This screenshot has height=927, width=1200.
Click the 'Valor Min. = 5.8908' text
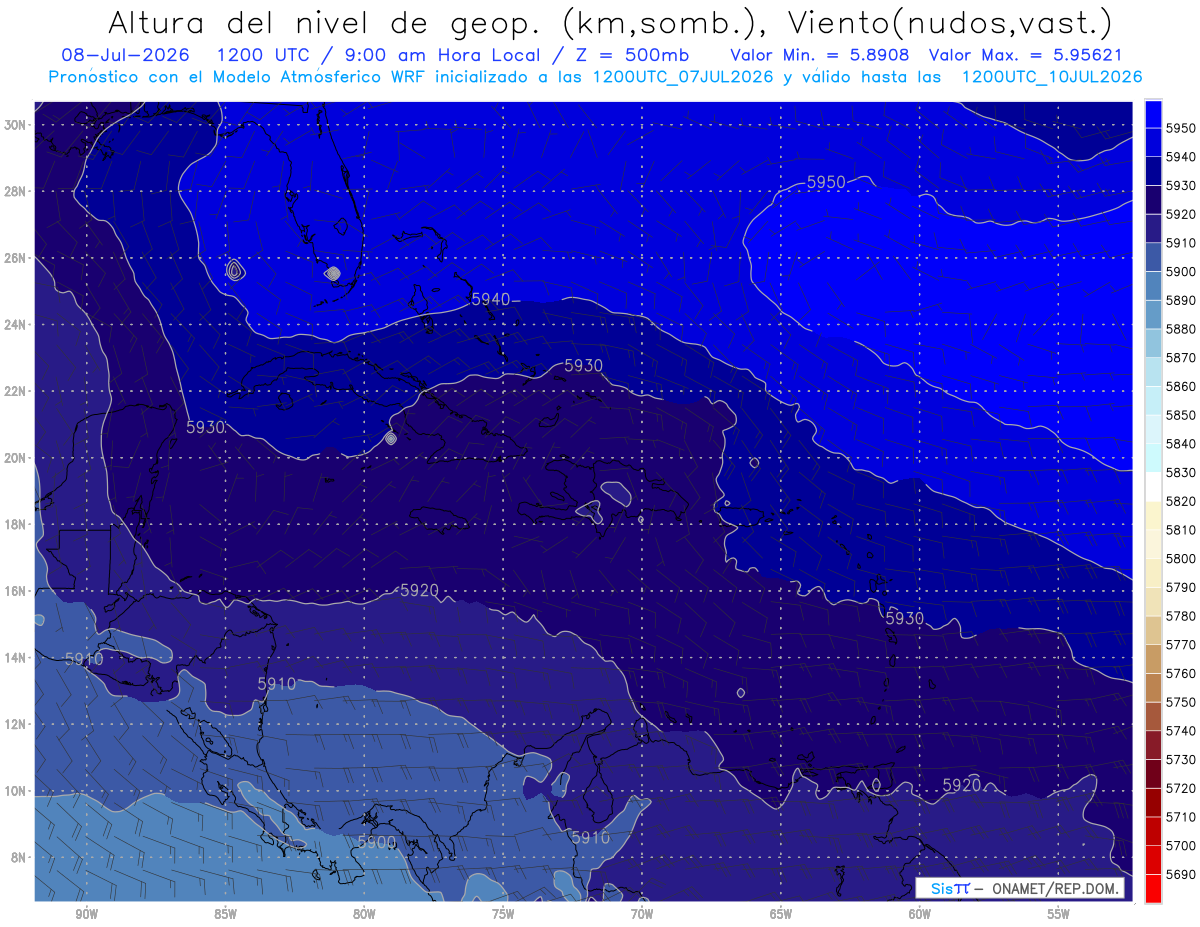pyautogui.click(x=820, y=55)
